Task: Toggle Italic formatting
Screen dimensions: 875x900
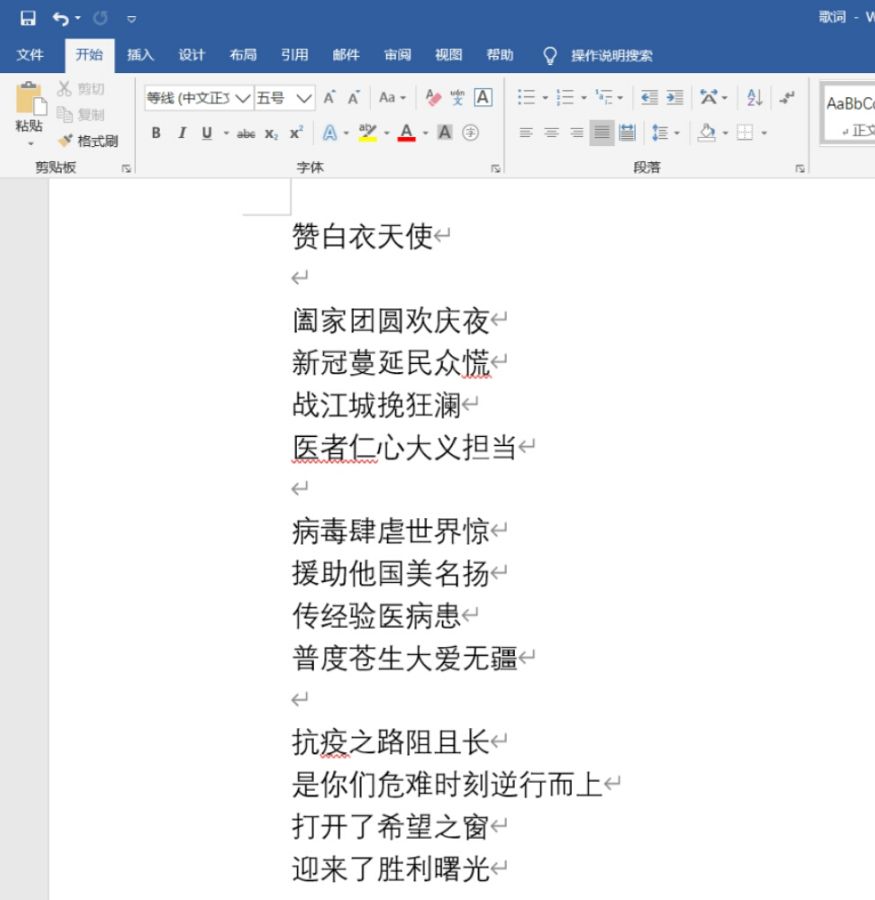Action: (x=181, y=133)
